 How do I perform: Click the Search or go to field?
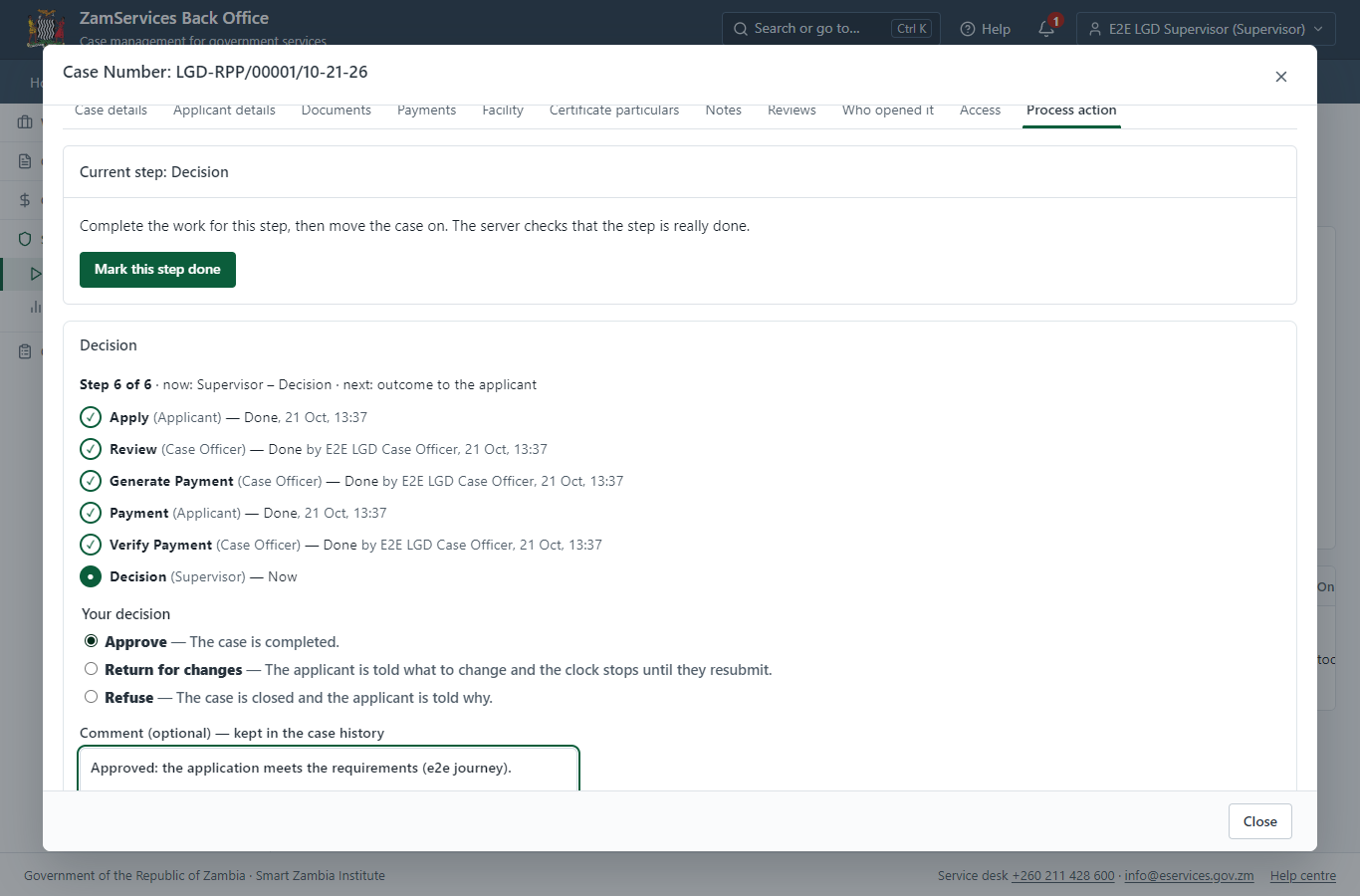(830, 29)
